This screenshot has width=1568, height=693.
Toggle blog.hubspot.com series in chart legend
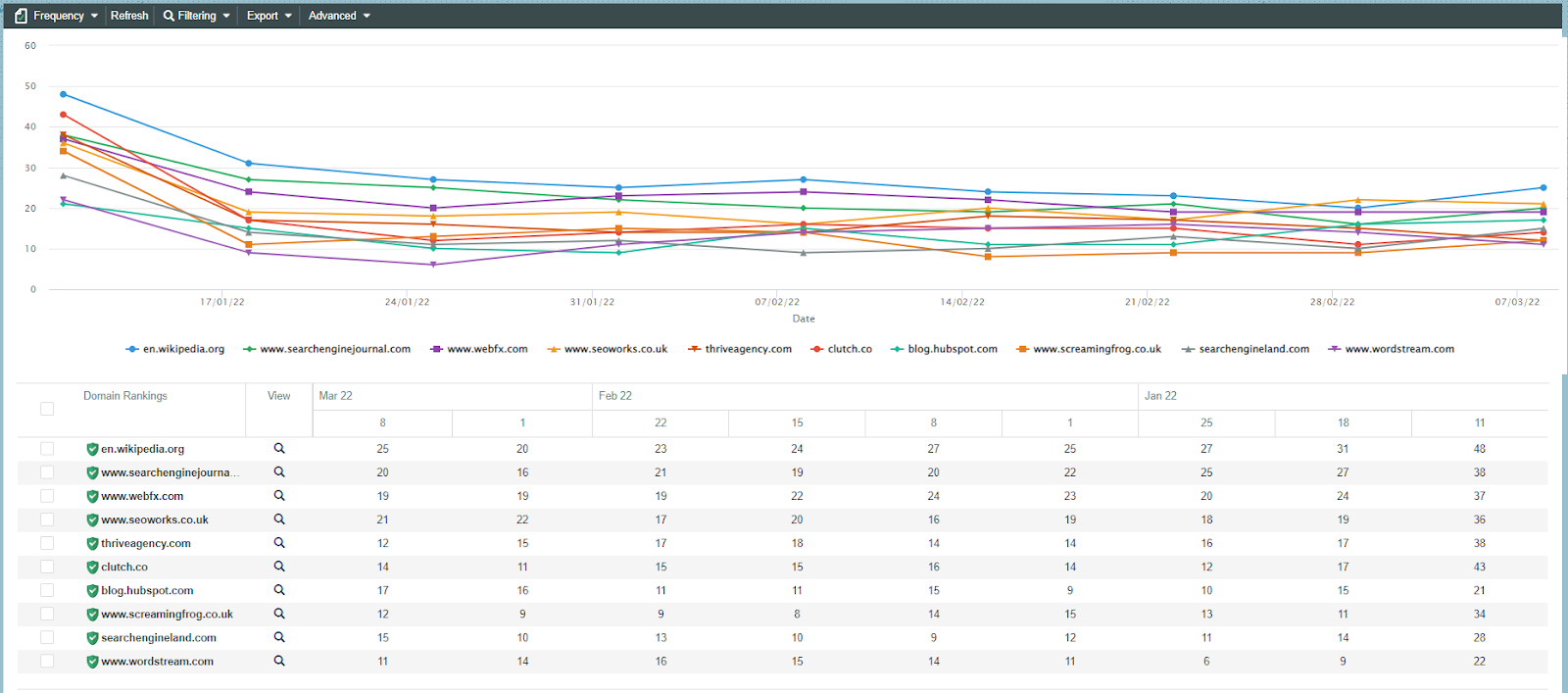[945, 349]
